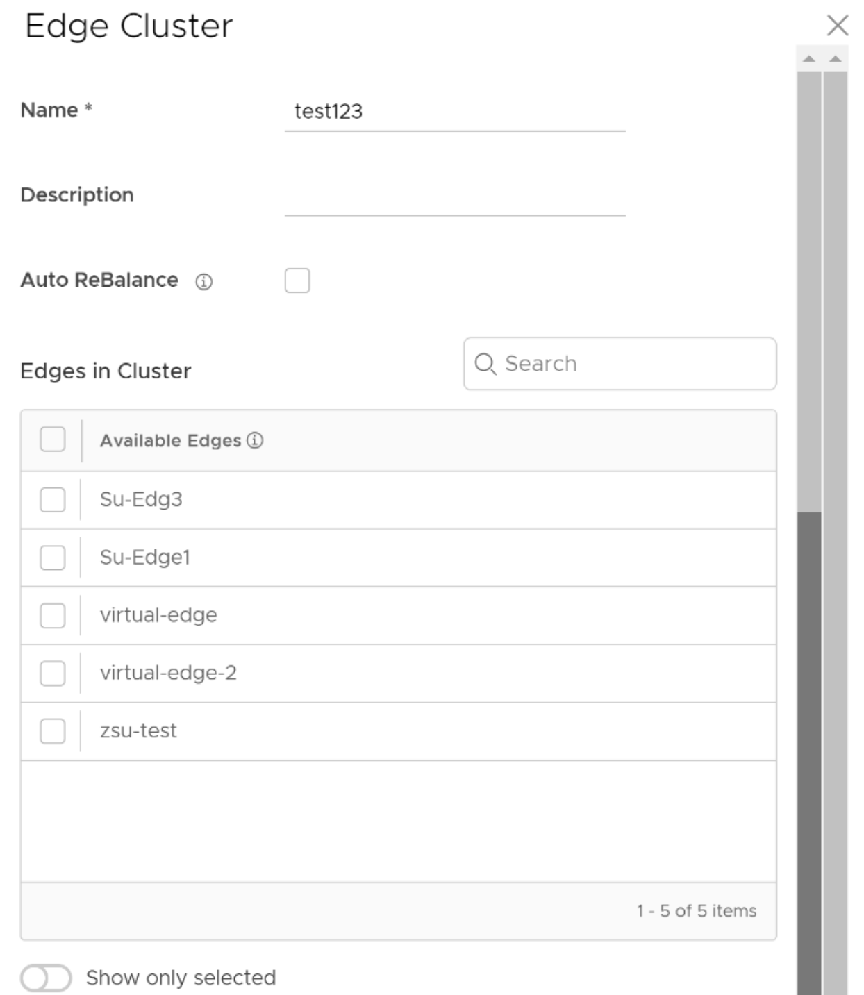
Task: Click the Auto ReBalance info icon
Action: [x=203, y=283]
